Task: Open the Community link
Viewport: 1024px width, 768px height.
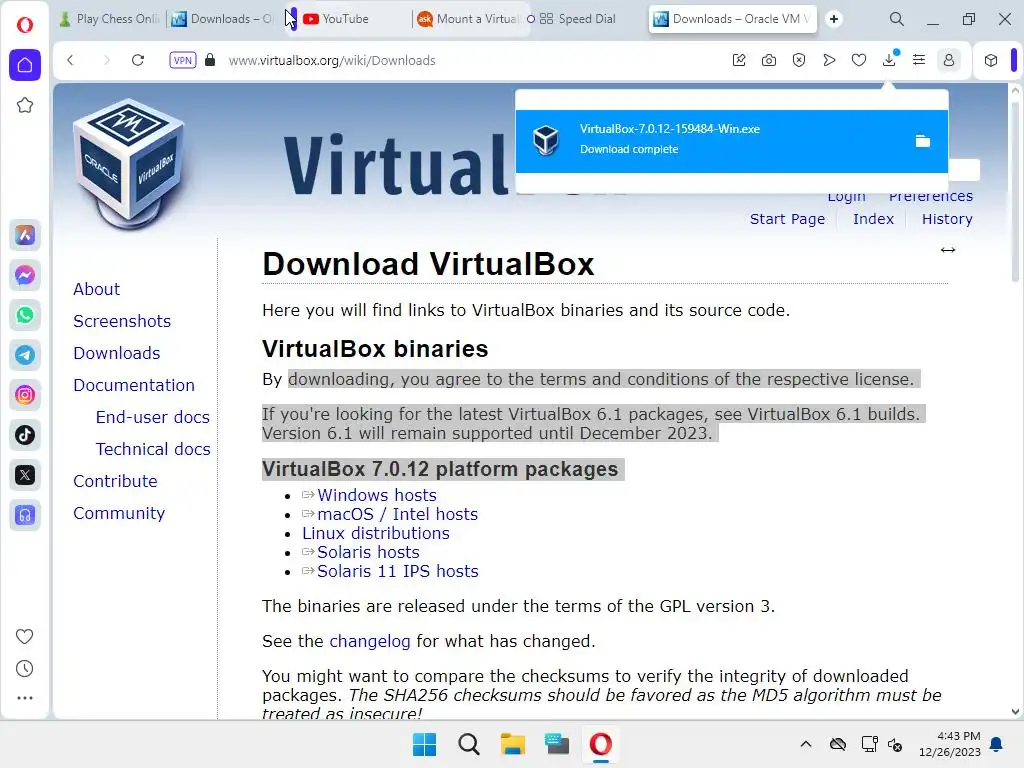Action: pos(119,513)
